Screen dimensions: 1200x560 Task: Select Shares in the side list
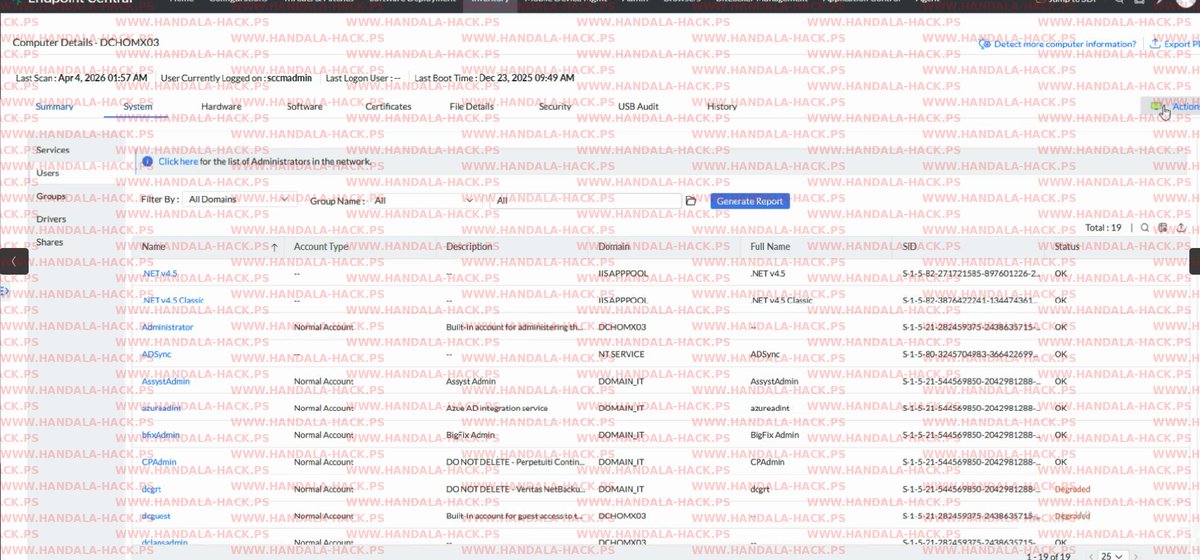pyautogui.click(x=50, y=242)
